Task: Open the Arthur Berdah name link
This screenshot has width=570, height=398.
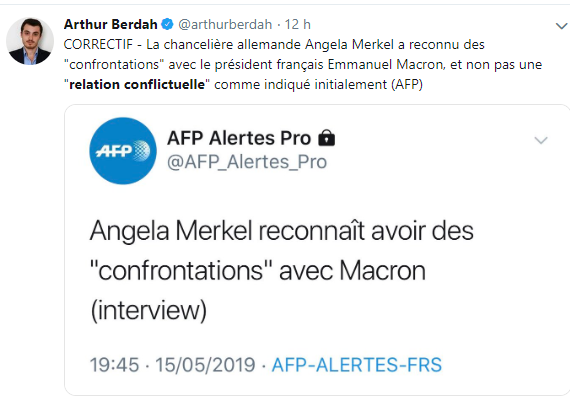Action: 111,24
